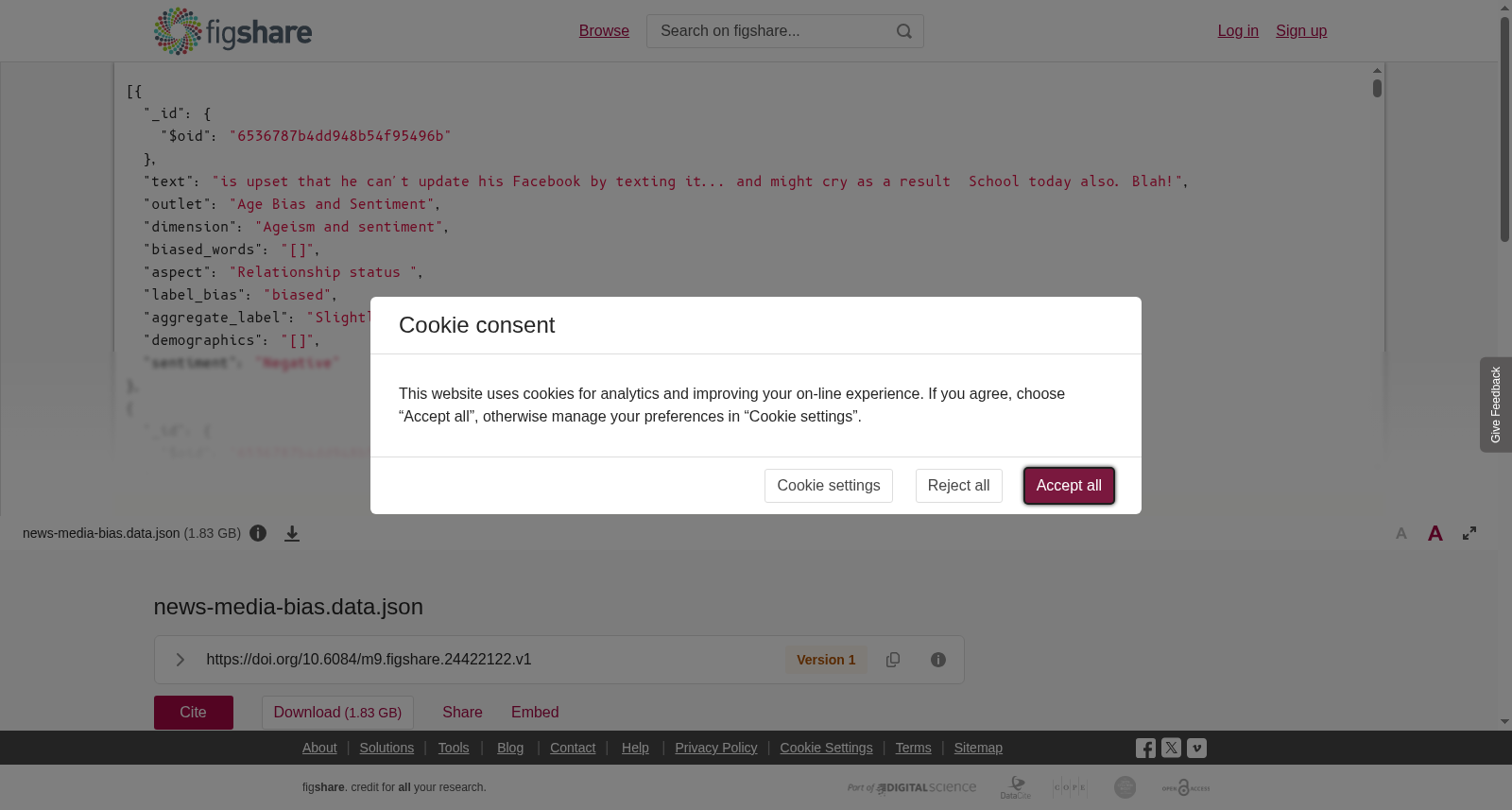Viewport: 1512px width, 810px height.
Task: Open the Sitemap footer link
Action: click(978, 748)
